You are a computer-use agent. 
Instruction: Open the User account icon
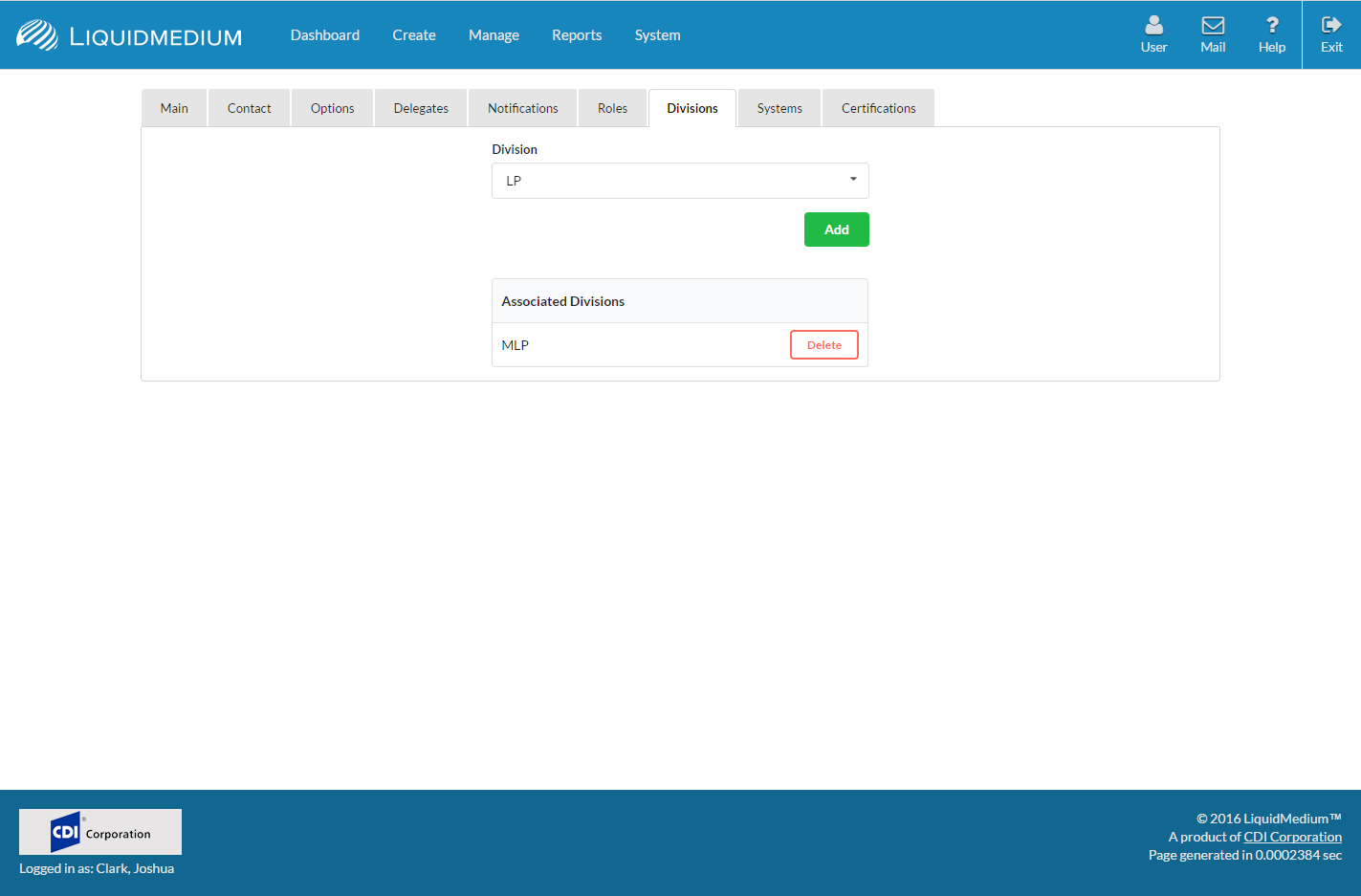[1153, 26]
